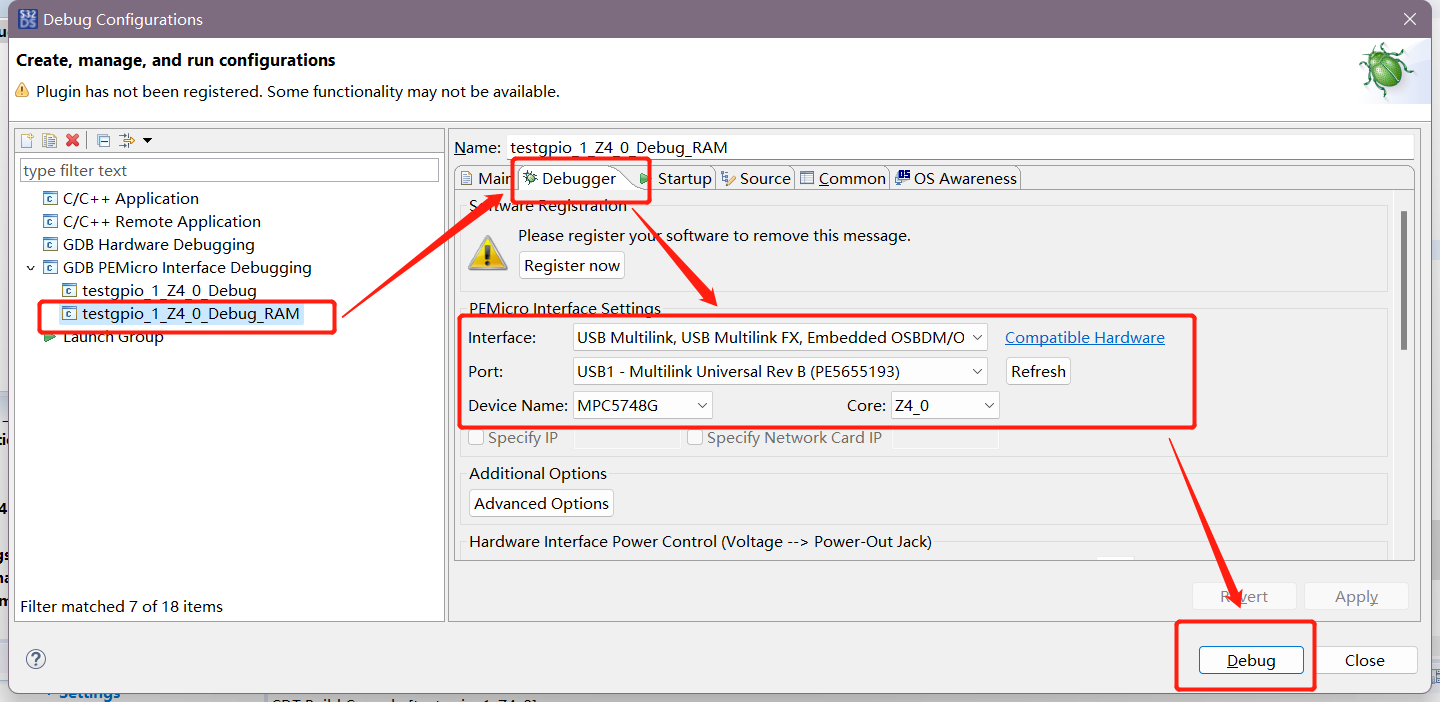Switch to the OS Awareness tab
The height and width of the screenshot is (702, 1440).
(956, 178)
